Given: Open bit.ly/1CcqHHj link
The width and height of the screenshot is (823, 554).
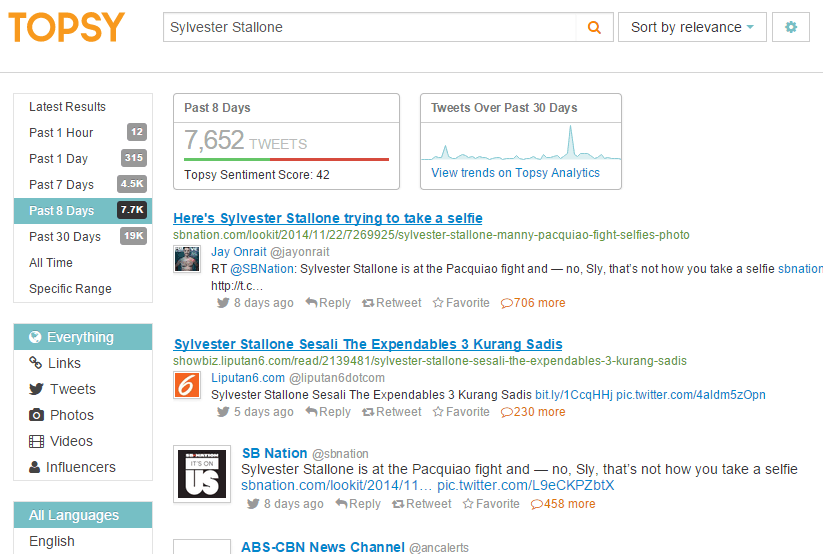Looking at the screenshot, I should [x=573, y=395].
